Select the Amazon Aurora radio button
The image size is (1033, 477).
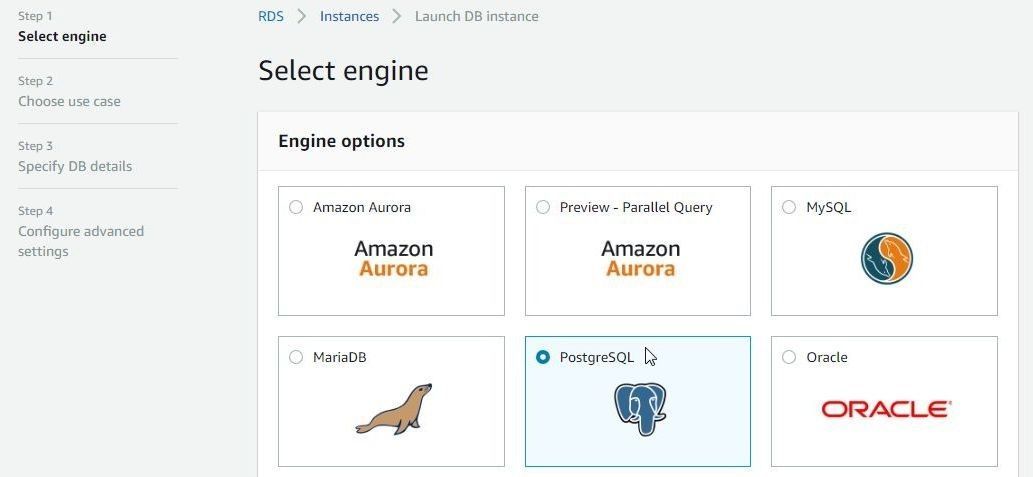[x=296, y=207]
